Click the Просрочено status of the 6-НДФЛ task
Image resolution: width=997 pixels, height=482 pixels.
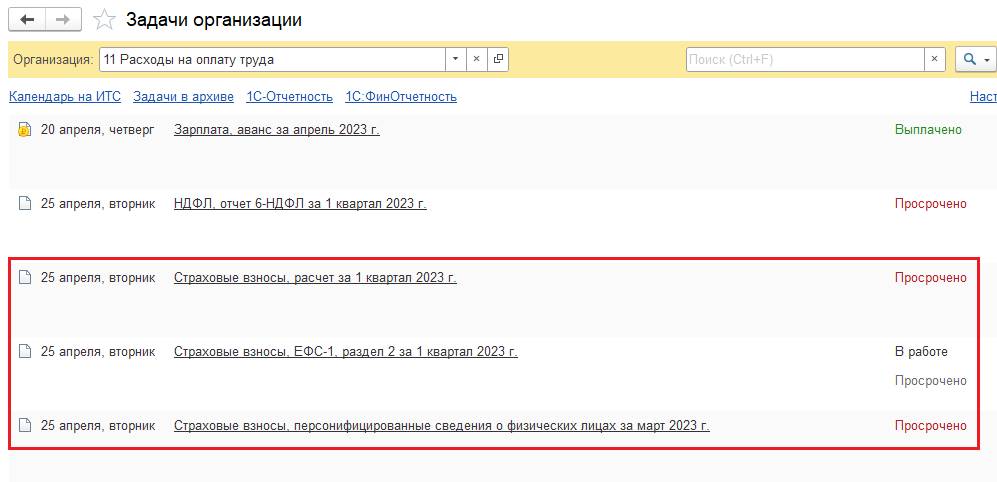[x=931, y=203]
